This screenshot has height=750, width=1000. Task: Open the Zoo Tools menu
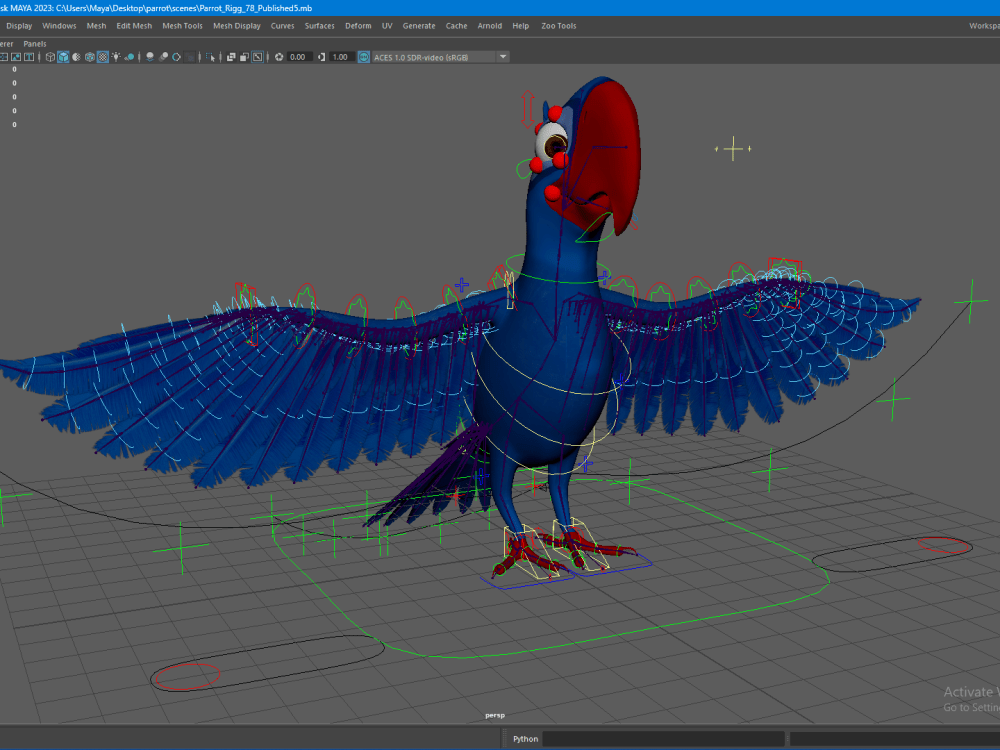558,26
